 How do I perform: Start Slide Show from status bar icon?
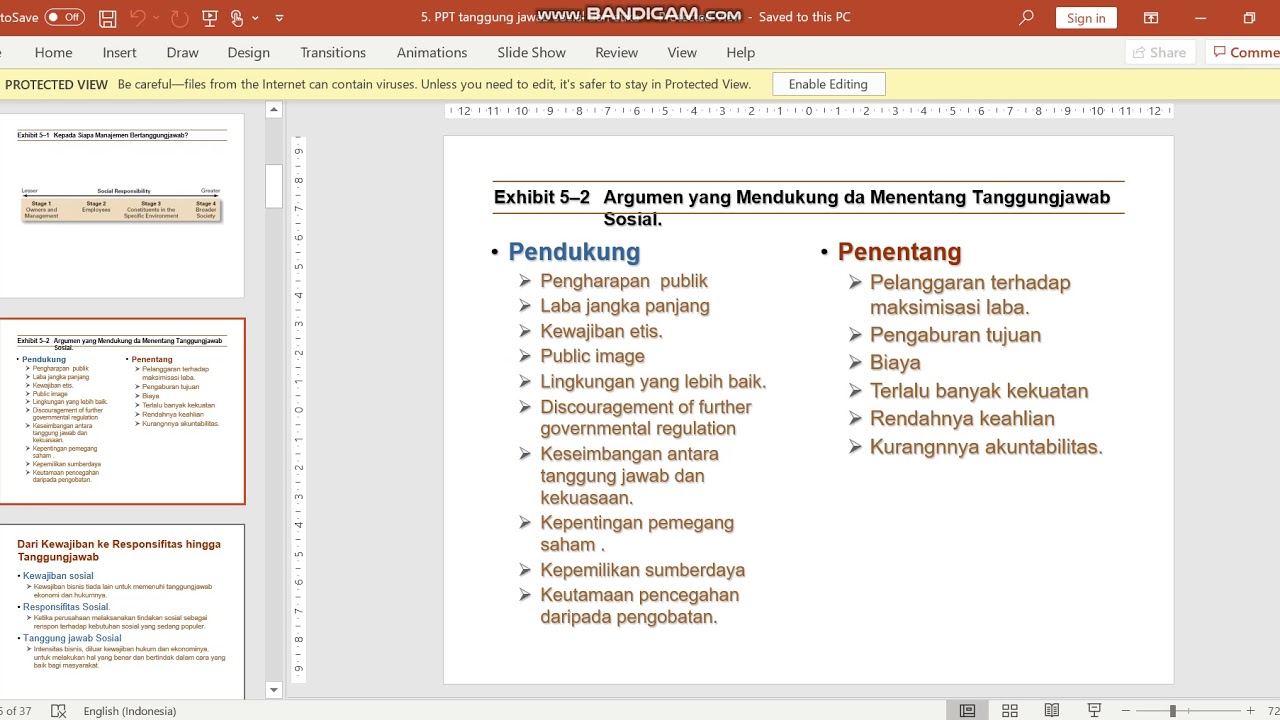tap(1094, 711)
